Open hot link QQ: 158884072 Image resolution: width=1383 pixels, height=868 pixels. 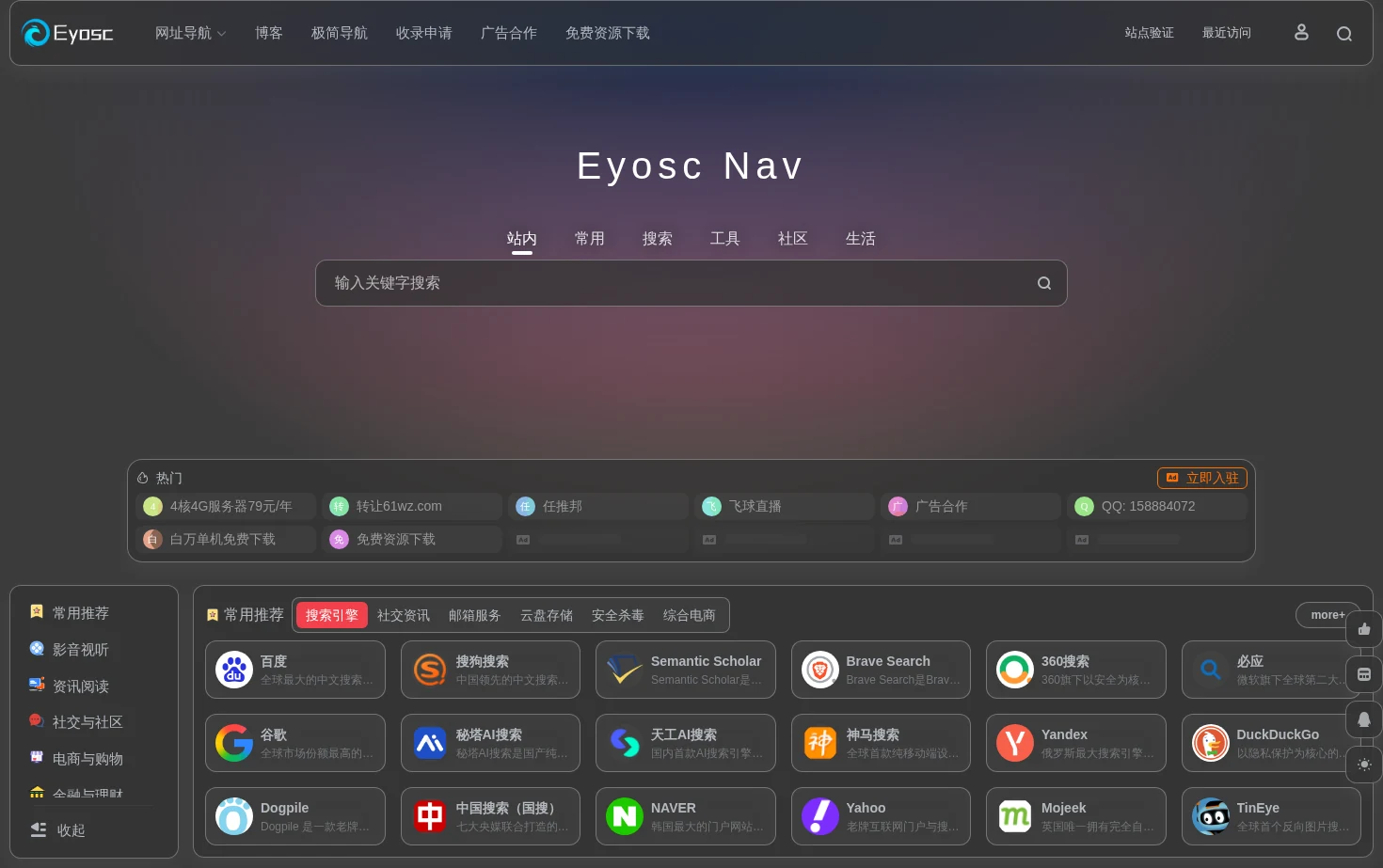tap(1157, 506)
